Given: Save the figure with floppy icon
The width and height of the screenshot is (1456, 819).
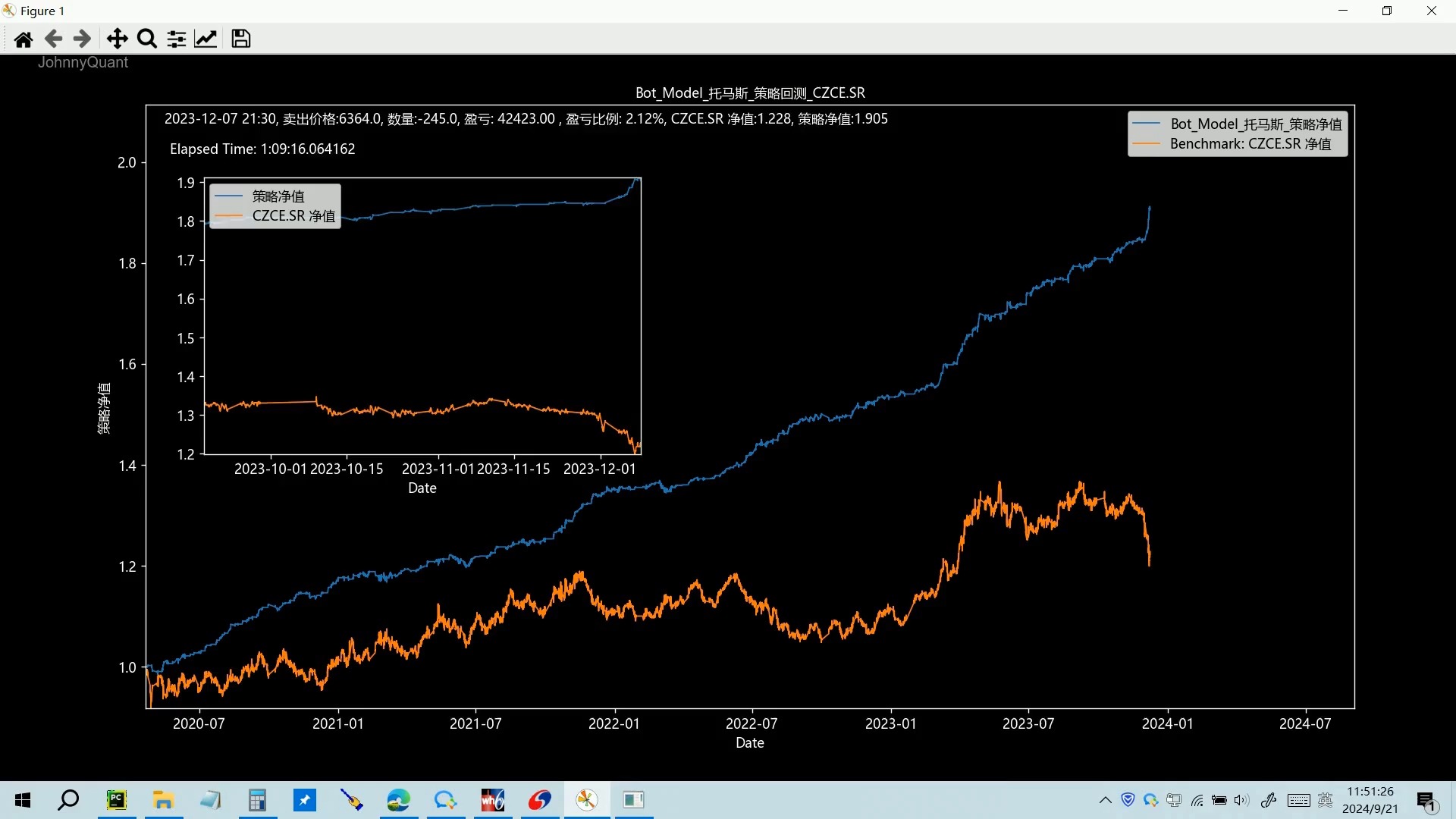Looking at the screenshot, I should click(241, 39).
